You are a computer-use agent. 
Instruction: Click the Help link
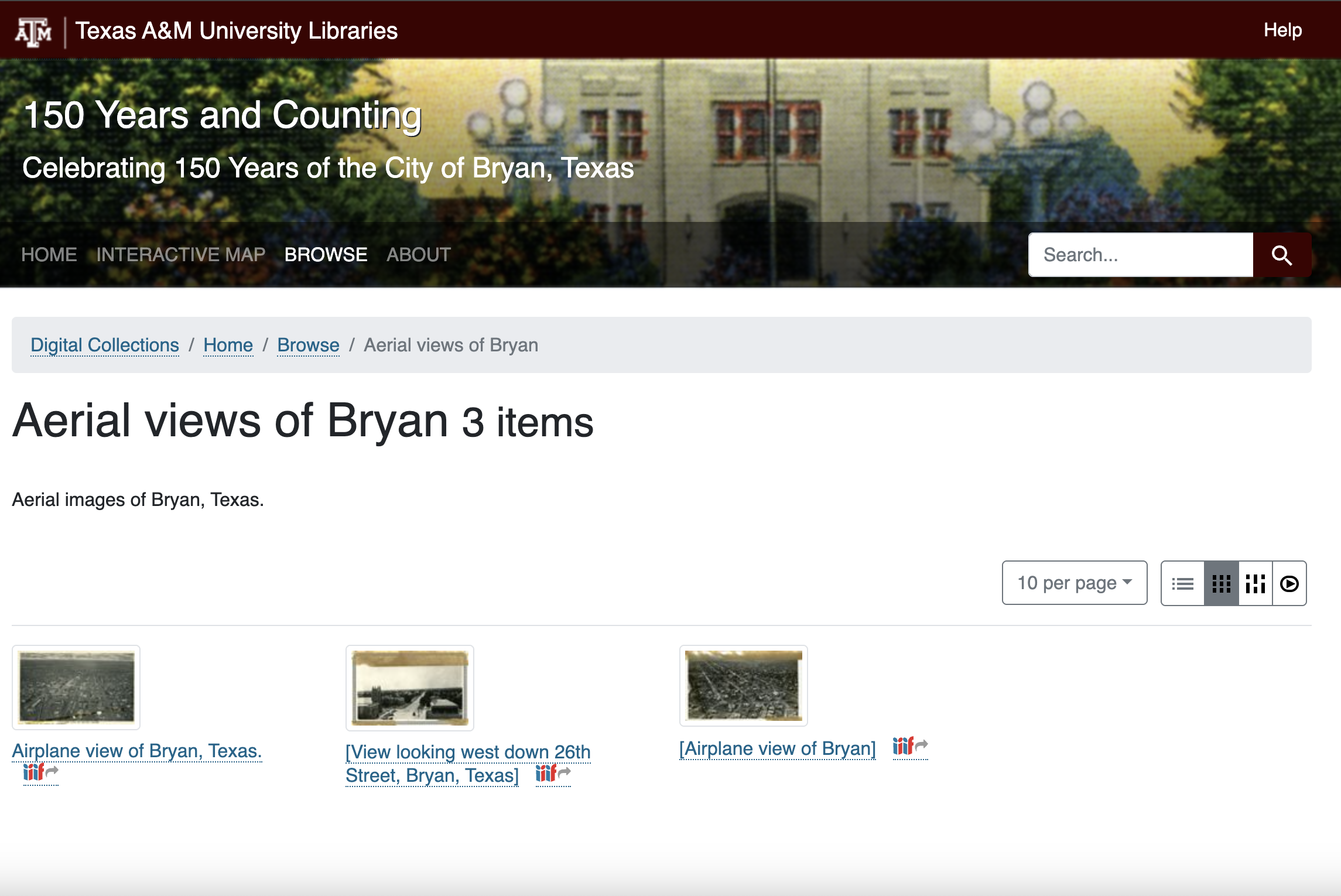[x=1282, y=30]
